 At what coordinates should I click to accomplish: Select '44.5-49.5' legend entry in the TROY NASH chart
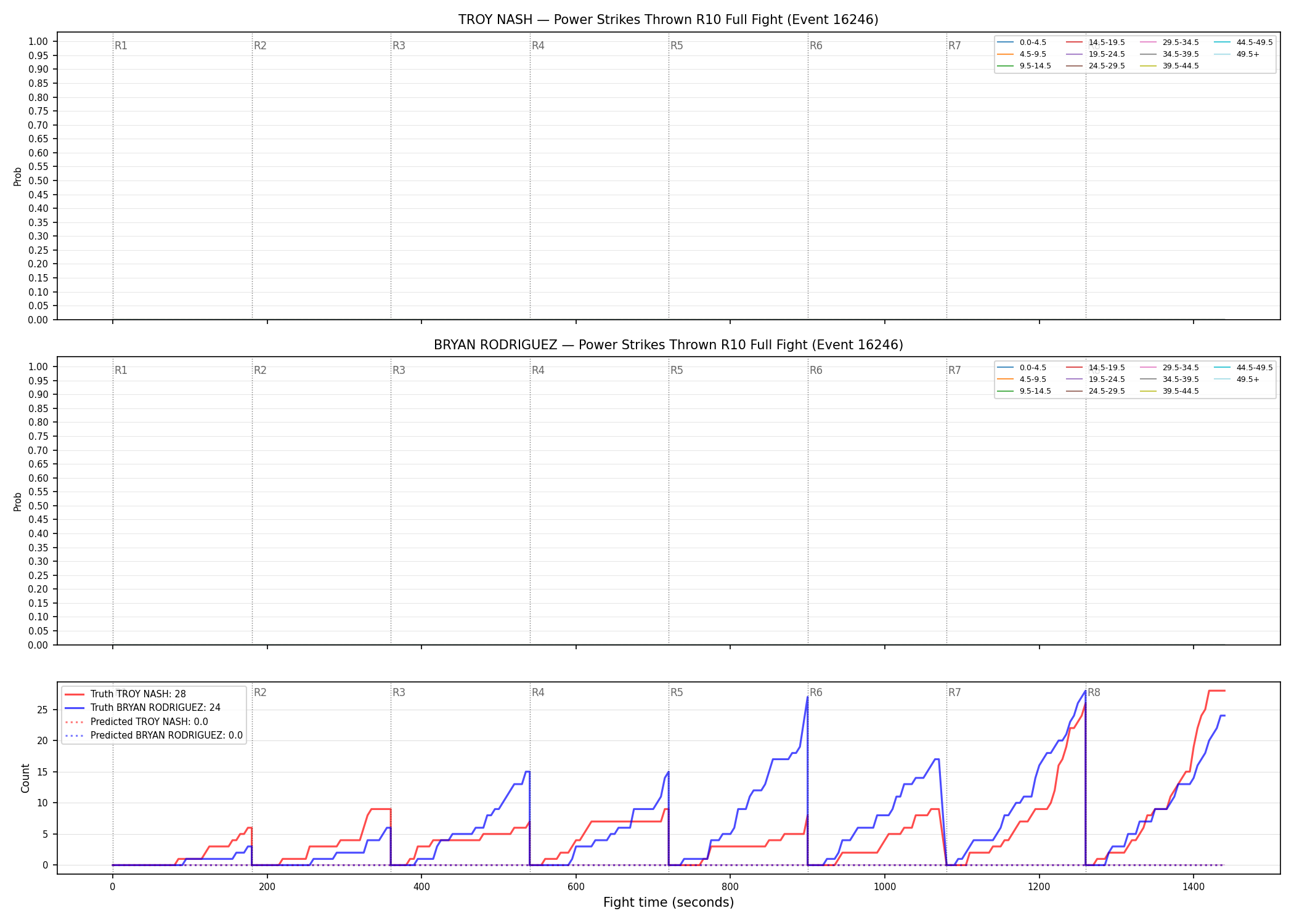[1244, 43]
